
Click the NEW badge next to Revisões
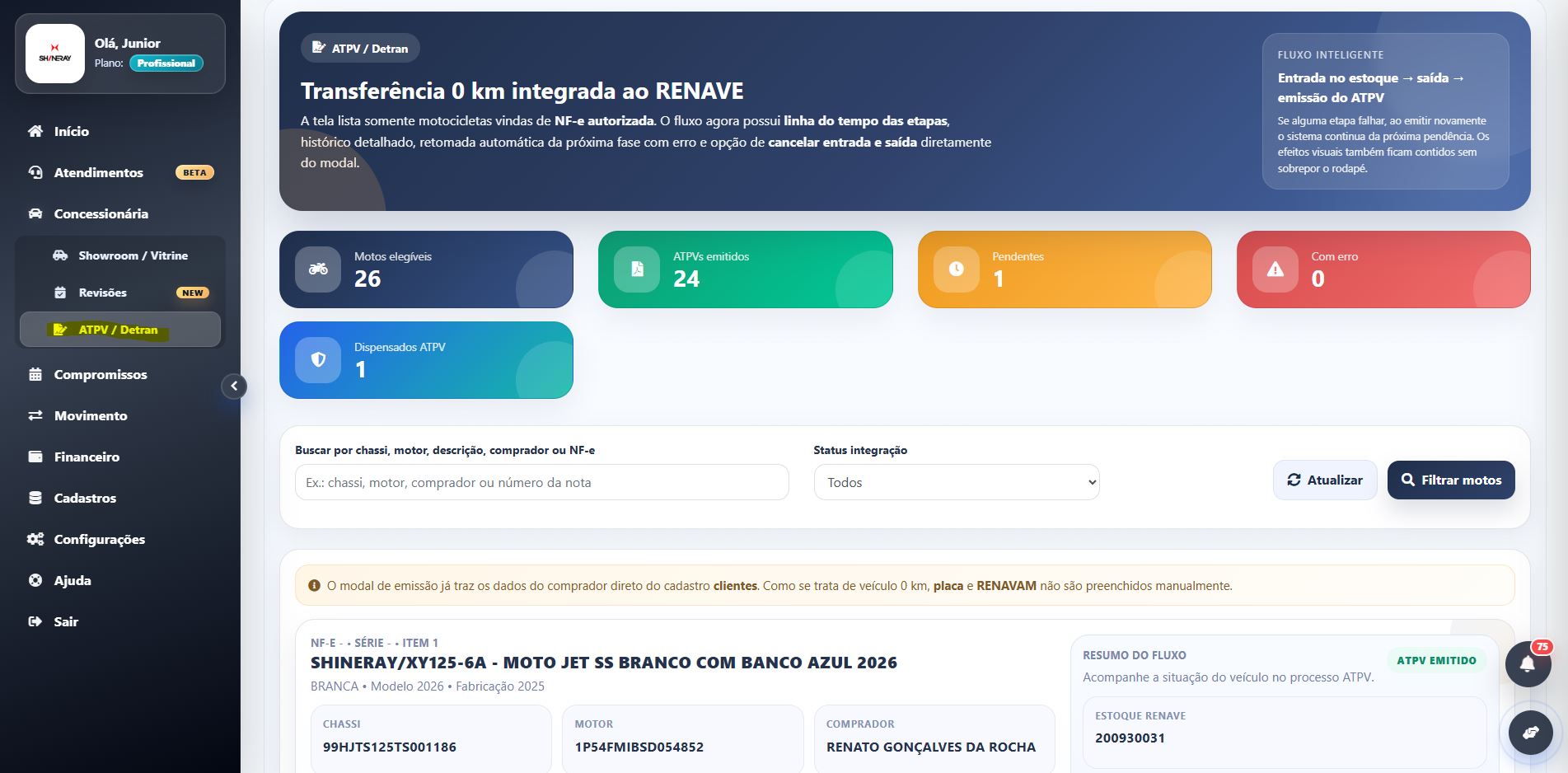[x=193, y=293]
